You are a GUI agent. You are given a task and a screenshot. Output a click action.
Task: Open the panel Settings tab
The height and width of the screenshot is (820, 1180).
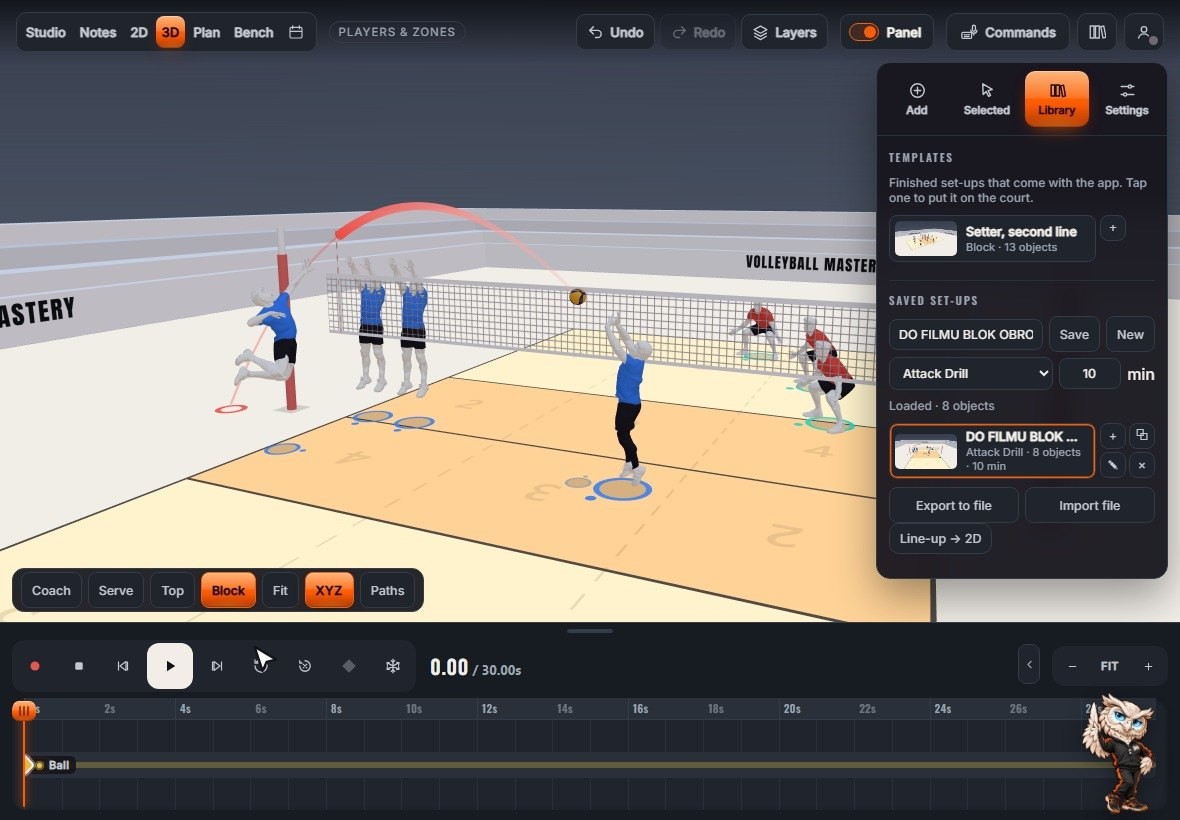click(x=1127, y=99)
